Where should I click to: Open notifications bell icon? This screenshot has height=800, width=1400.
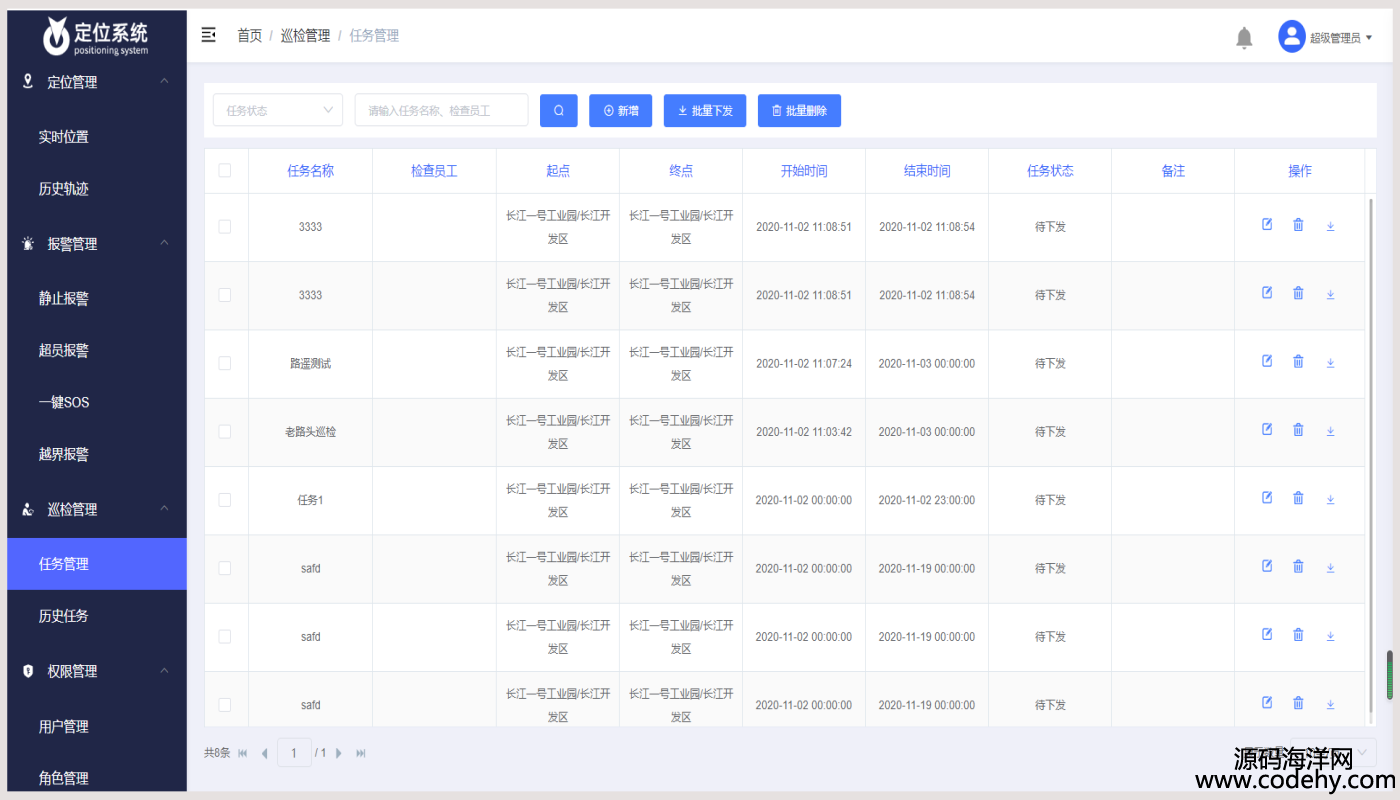[1244, 38]
